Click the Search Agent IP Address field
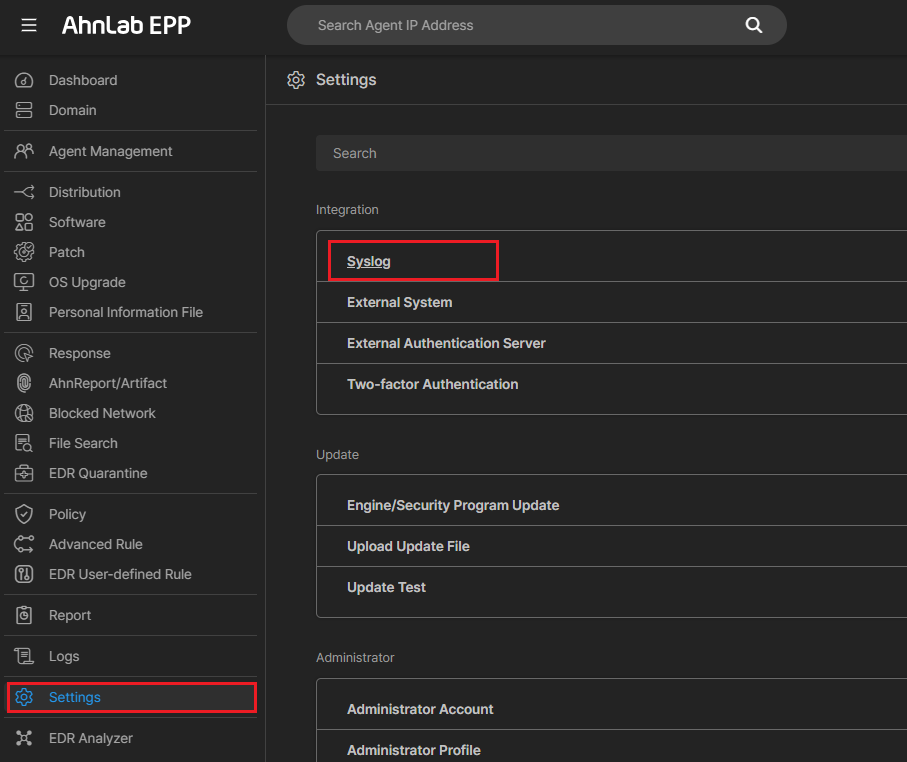The height and width of the screenshot is (762, 907). [536, 25]
